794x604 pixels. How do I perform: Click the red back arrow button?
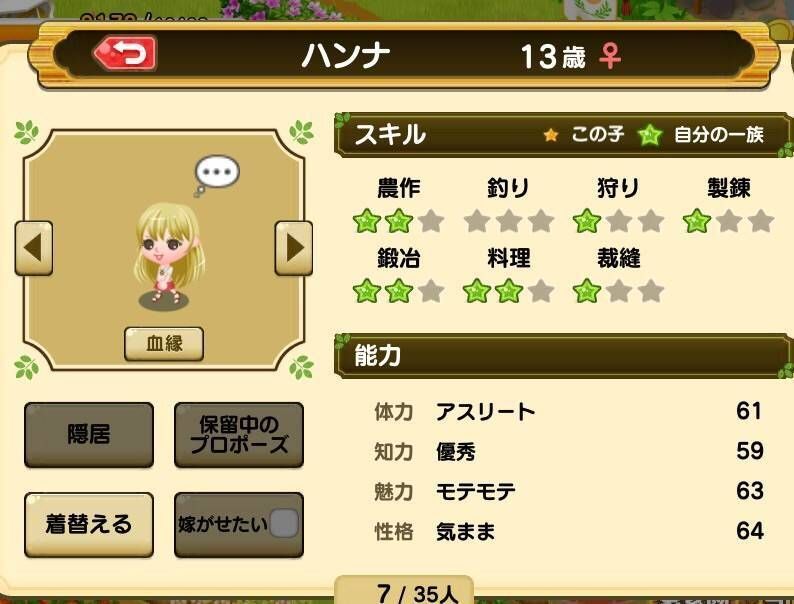coord(125,53)
